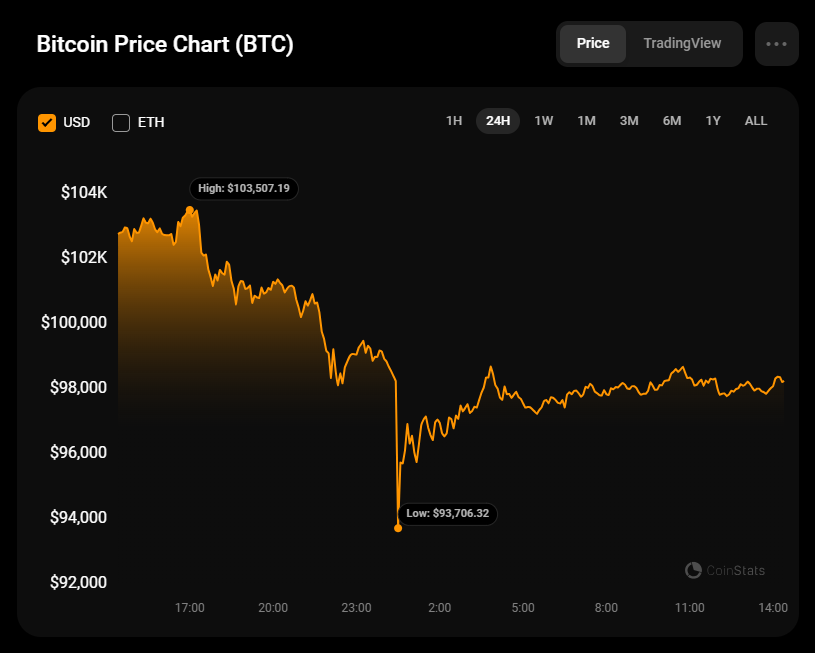Screen dimensions: 815x653
Task: Click the Low price marker dot
Action: coord(398,528)
